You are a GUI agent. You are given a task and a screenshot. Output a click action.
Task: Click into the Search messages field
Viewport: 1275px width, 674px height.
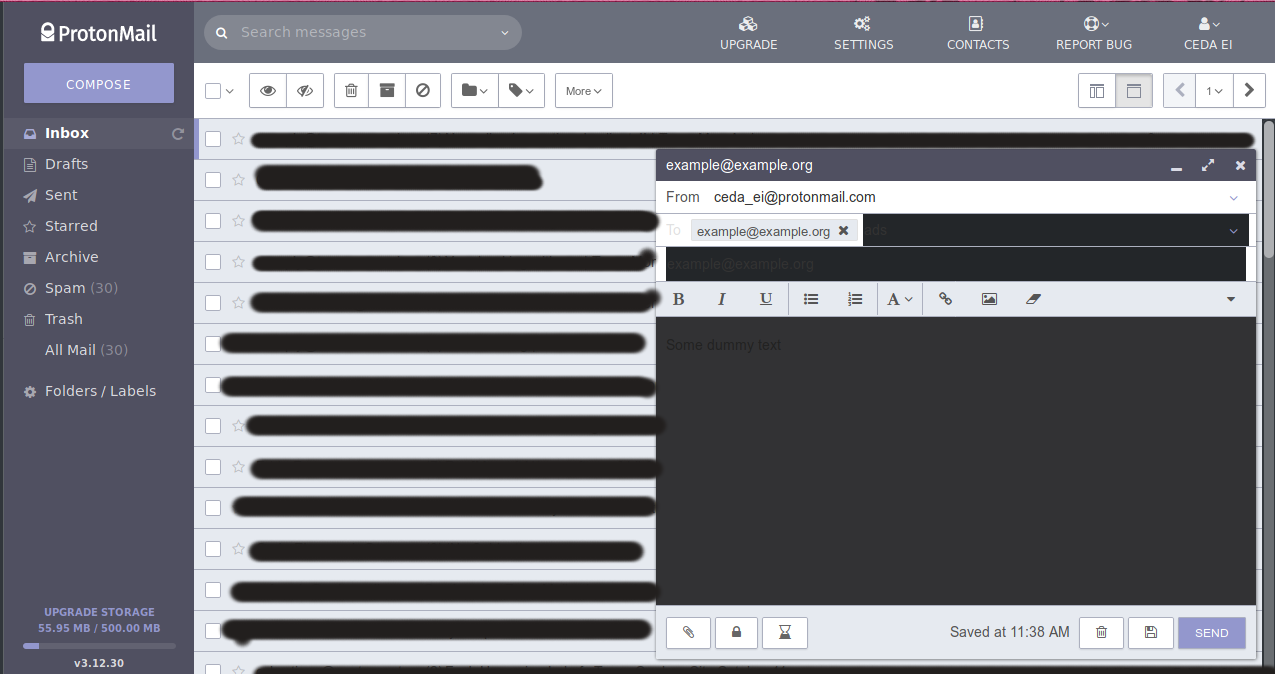[365, 33]
